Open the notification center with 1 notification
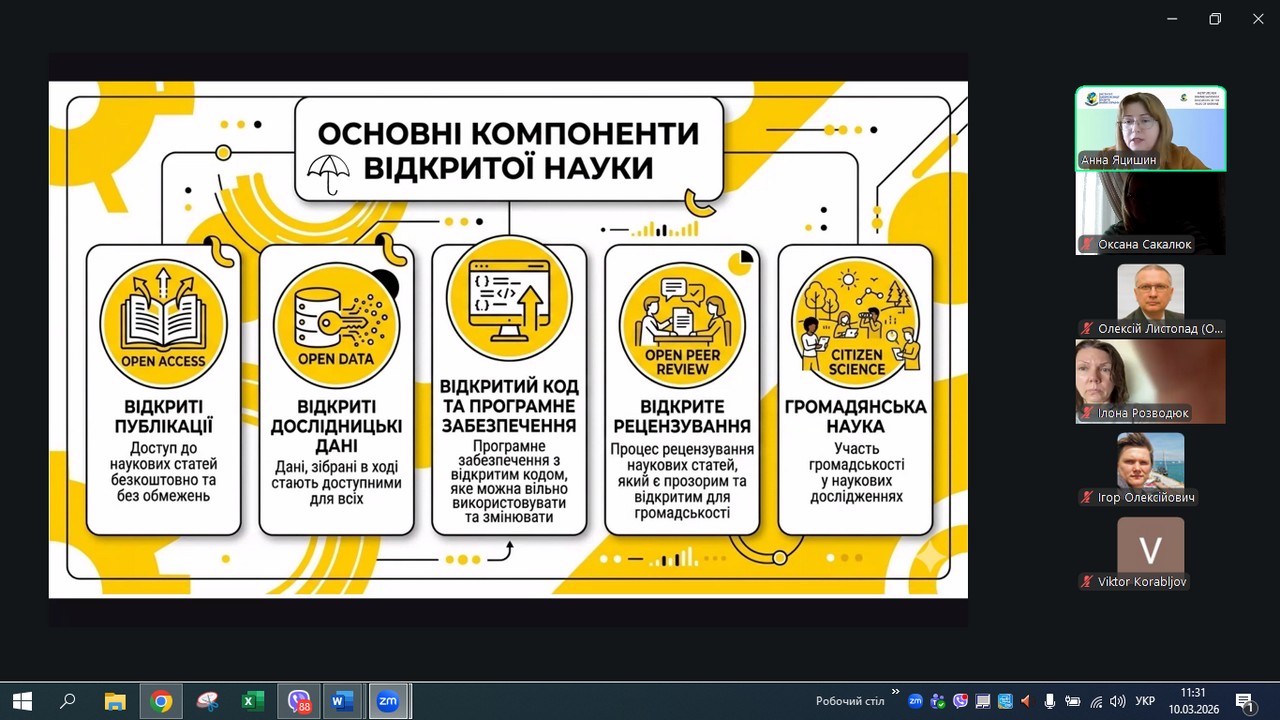Screen dimensions: 1280x720 coord(1245,702)
